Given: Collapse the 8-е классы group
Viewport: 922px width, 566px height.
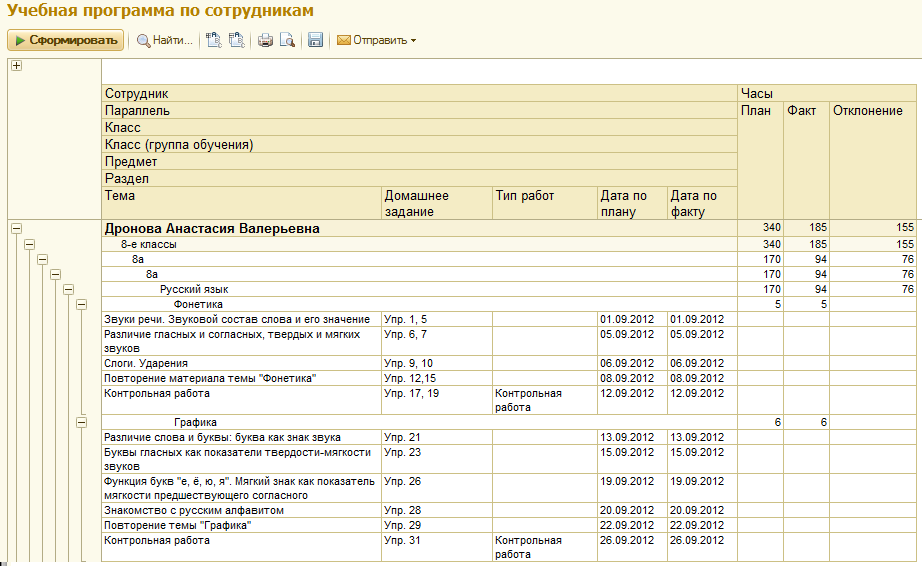Looking at the screenshot, I should [29, 244].
